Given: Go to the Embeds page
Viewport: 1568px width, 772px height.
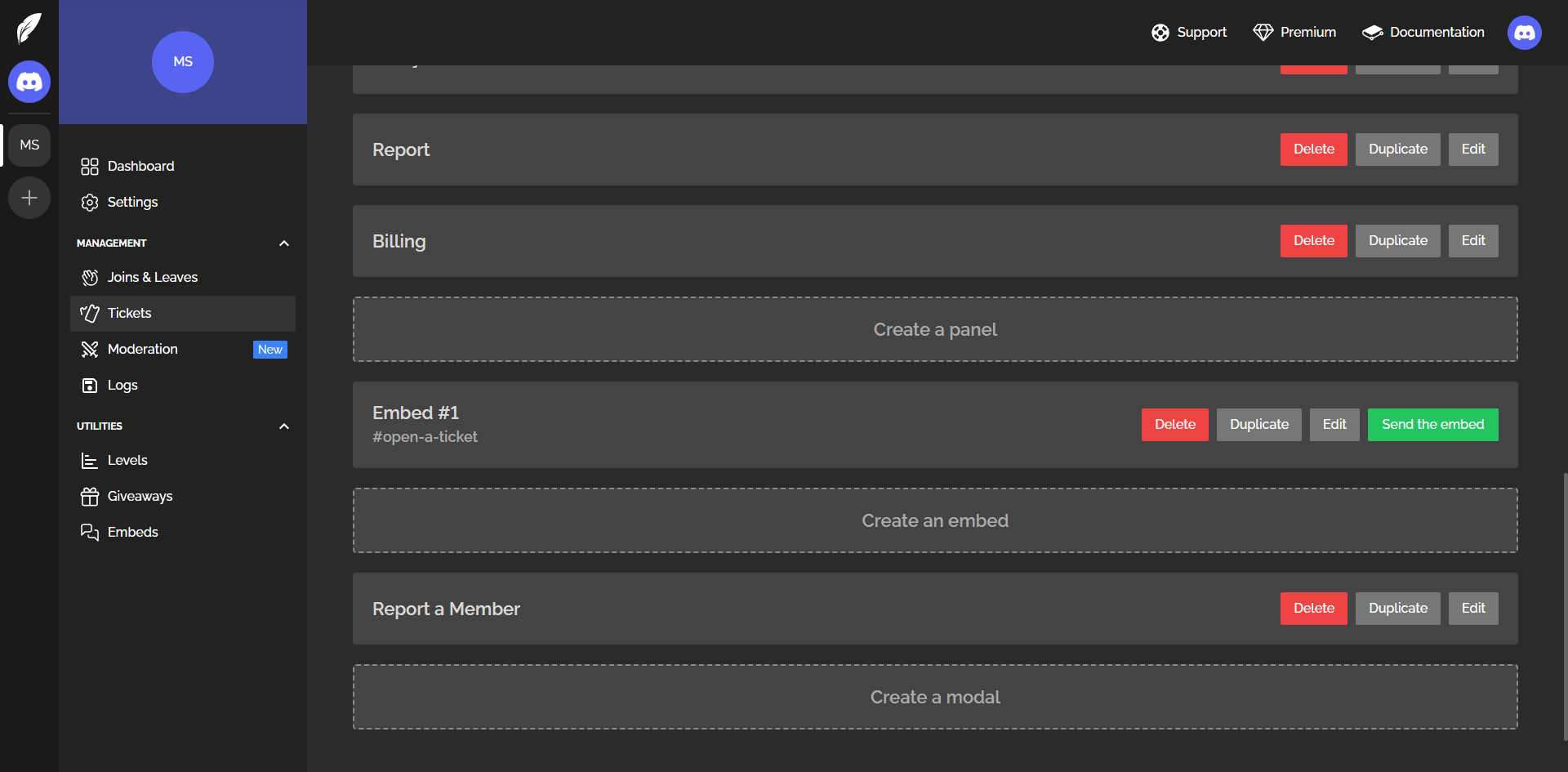Looking at the screenshot, I should click(132, 533).
